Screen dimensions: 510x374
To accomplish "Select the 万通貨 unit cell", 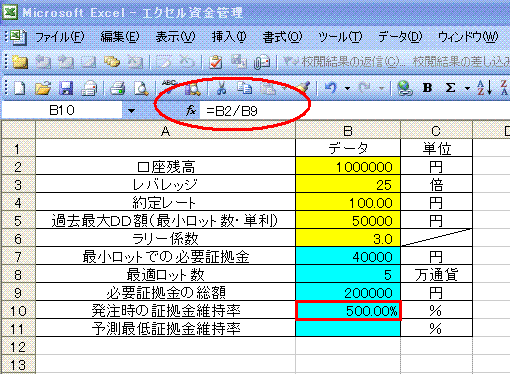I will click(x=436, y=274).
